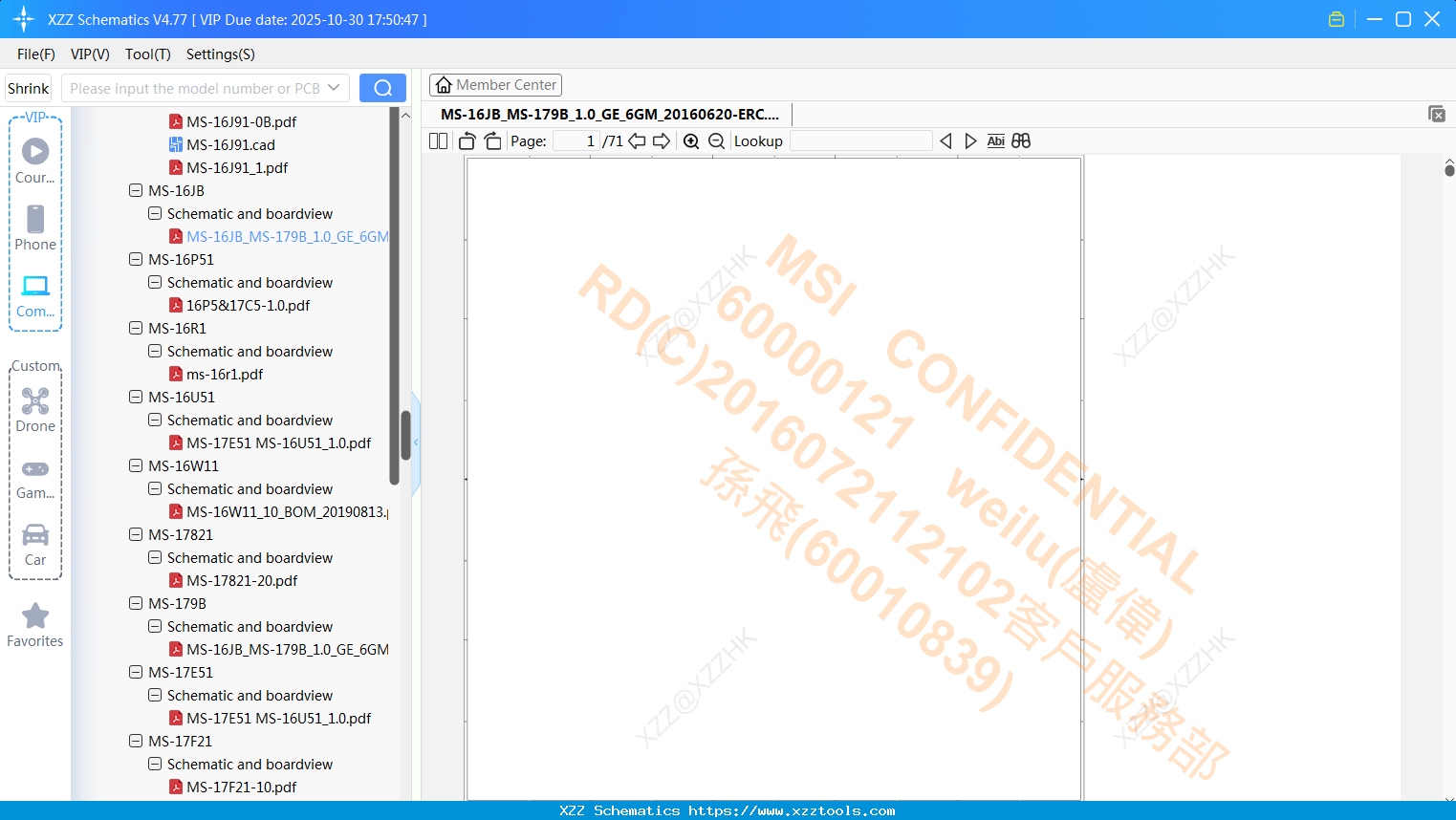Zoom in on the schematic page

691,141
